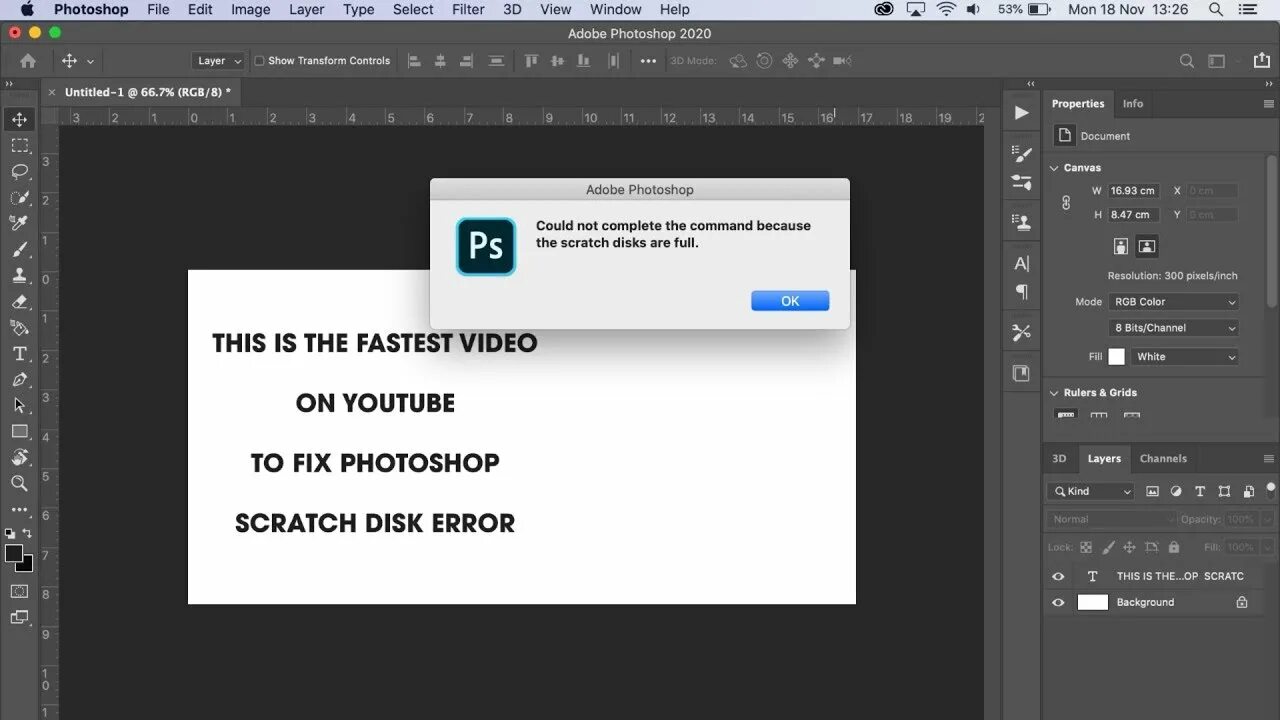1280x720 pixels.
Task: Switch to the 3D panel tab
Action: click(1059, 458)
